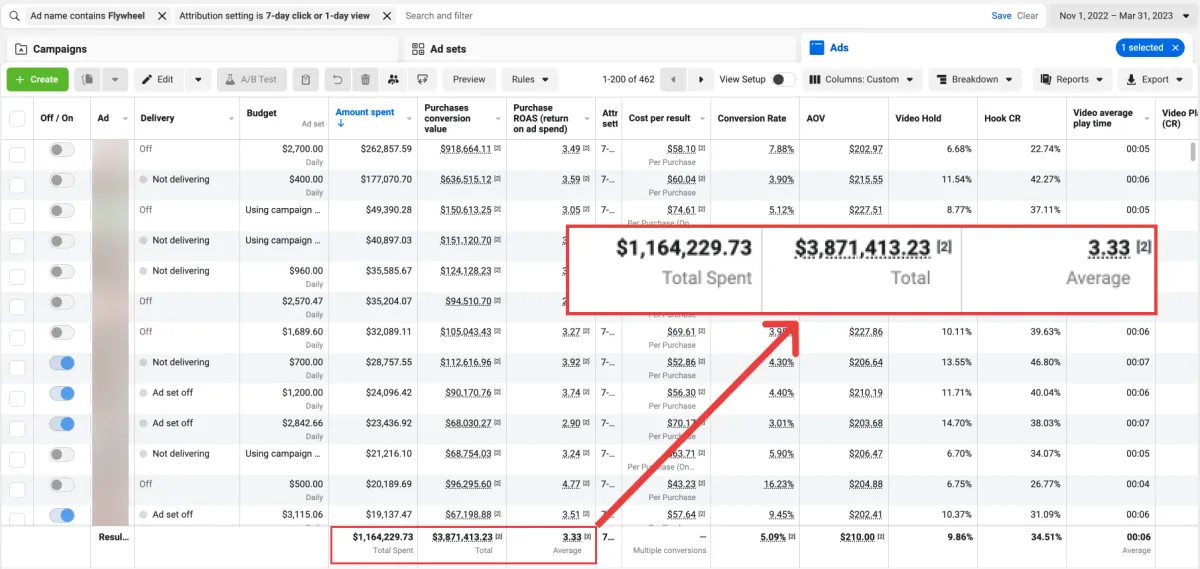Remove the 'Ad name contains Flywheel' filter
Screen dimensions: 1200x569
(x=162, y=16)
